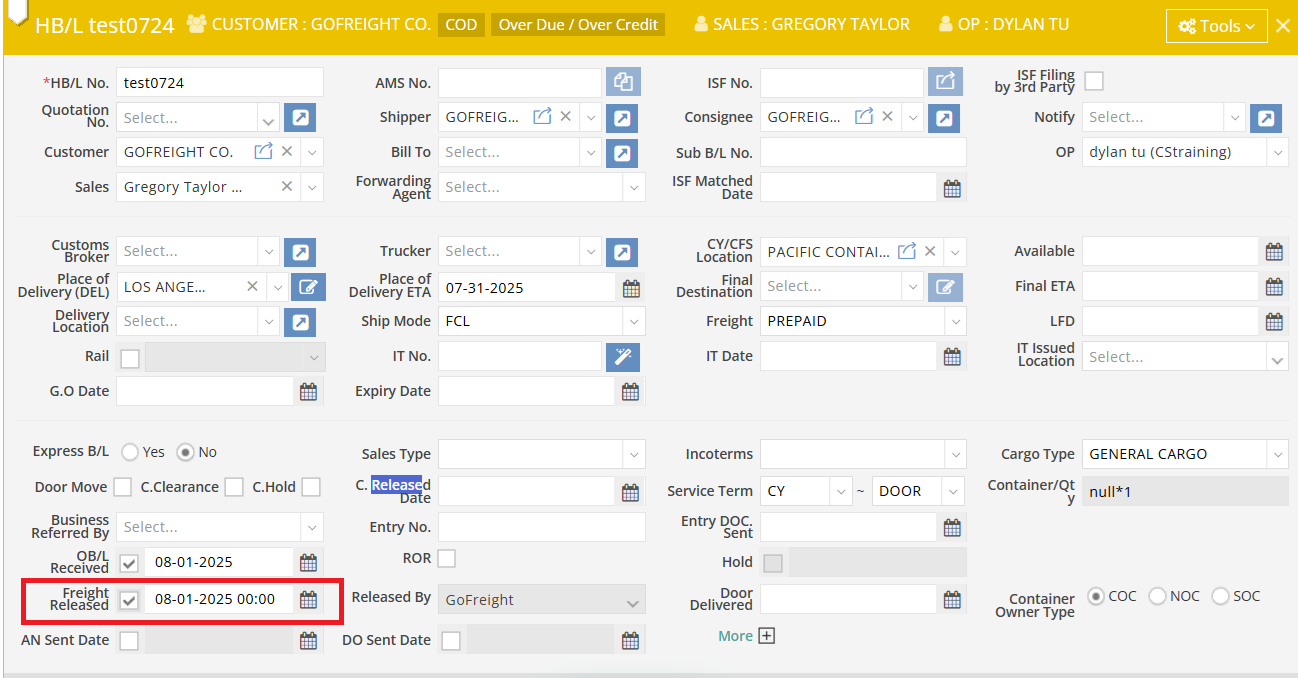Open the Tools menu
This screenshot has height=678, width=1298.
[x=1216, y=26]
